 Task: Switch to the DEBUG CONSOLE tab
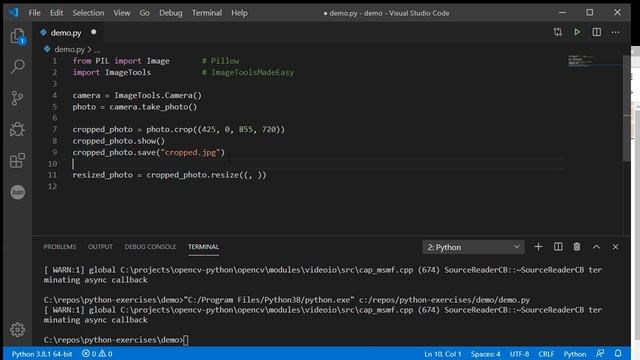pos(150,247)
